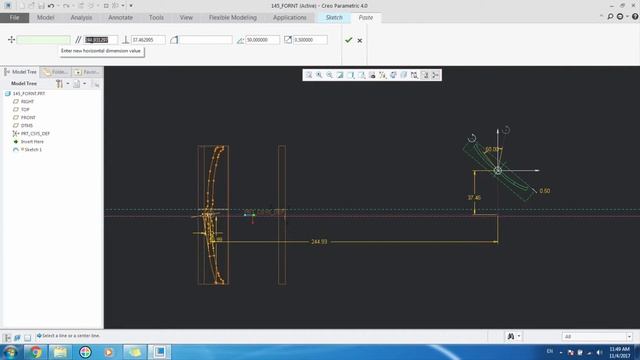640x360 pixels.
Task: Switch to the Annotate ribbon tab
Action: (x=120, y=18)
